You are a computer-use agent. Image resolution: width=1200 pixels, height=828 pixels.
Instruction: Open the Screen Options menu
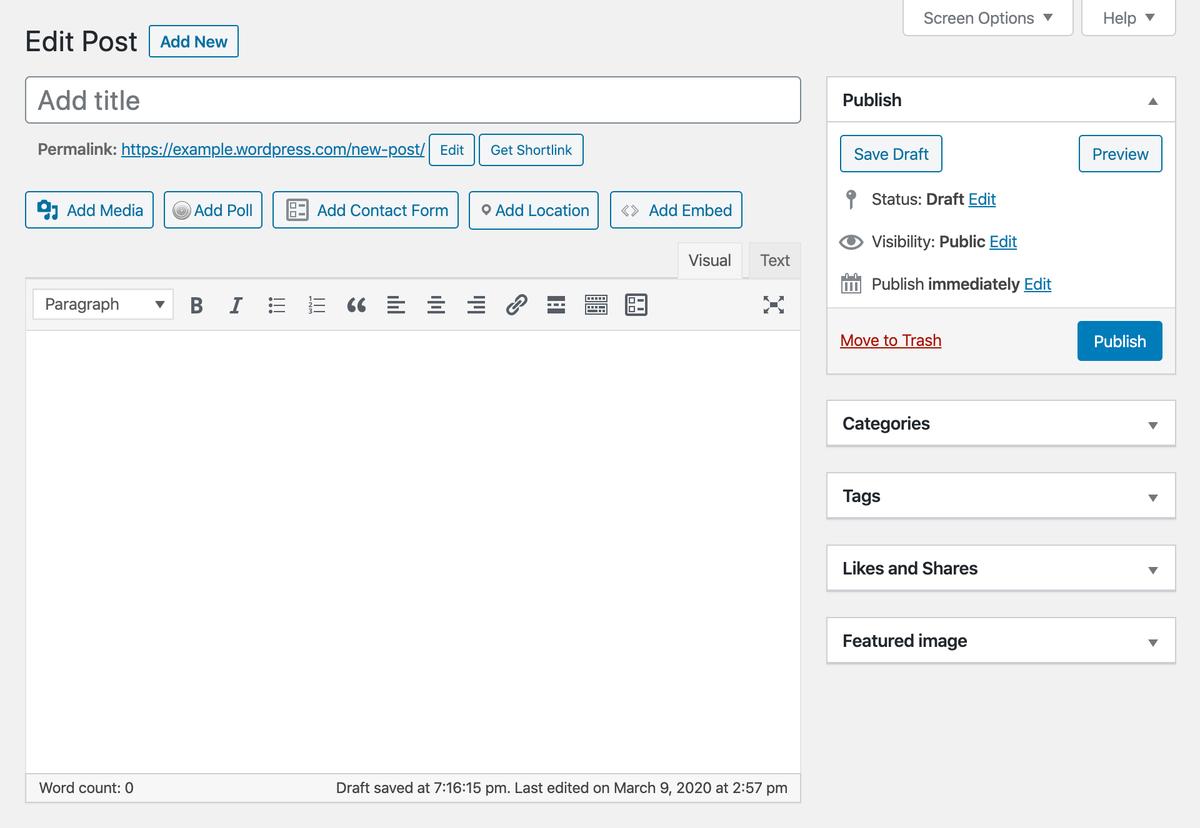coord(987,18)
